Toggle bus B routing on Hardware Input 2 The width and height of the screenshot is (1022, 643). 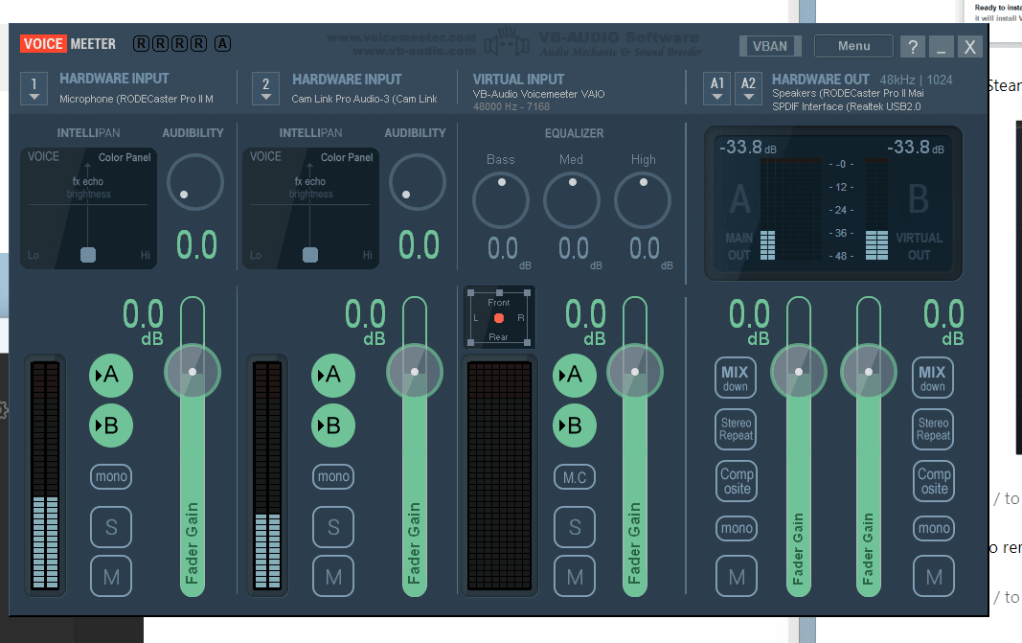click(x=333, y=425)
